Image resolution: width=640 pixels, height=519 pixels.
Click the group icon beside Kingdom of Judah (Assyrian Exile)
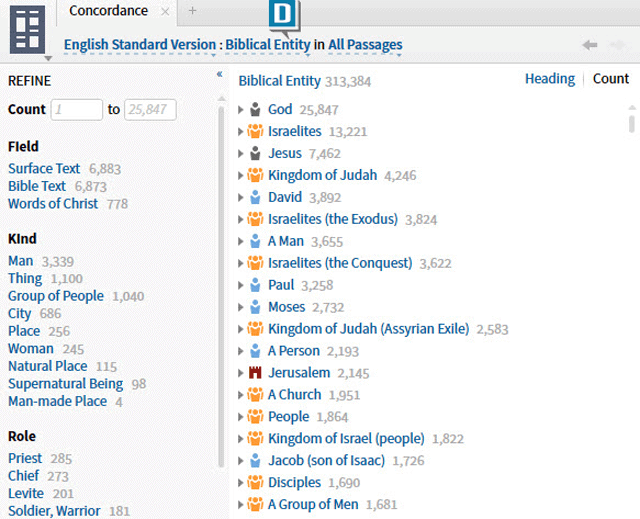pos(255,329)
